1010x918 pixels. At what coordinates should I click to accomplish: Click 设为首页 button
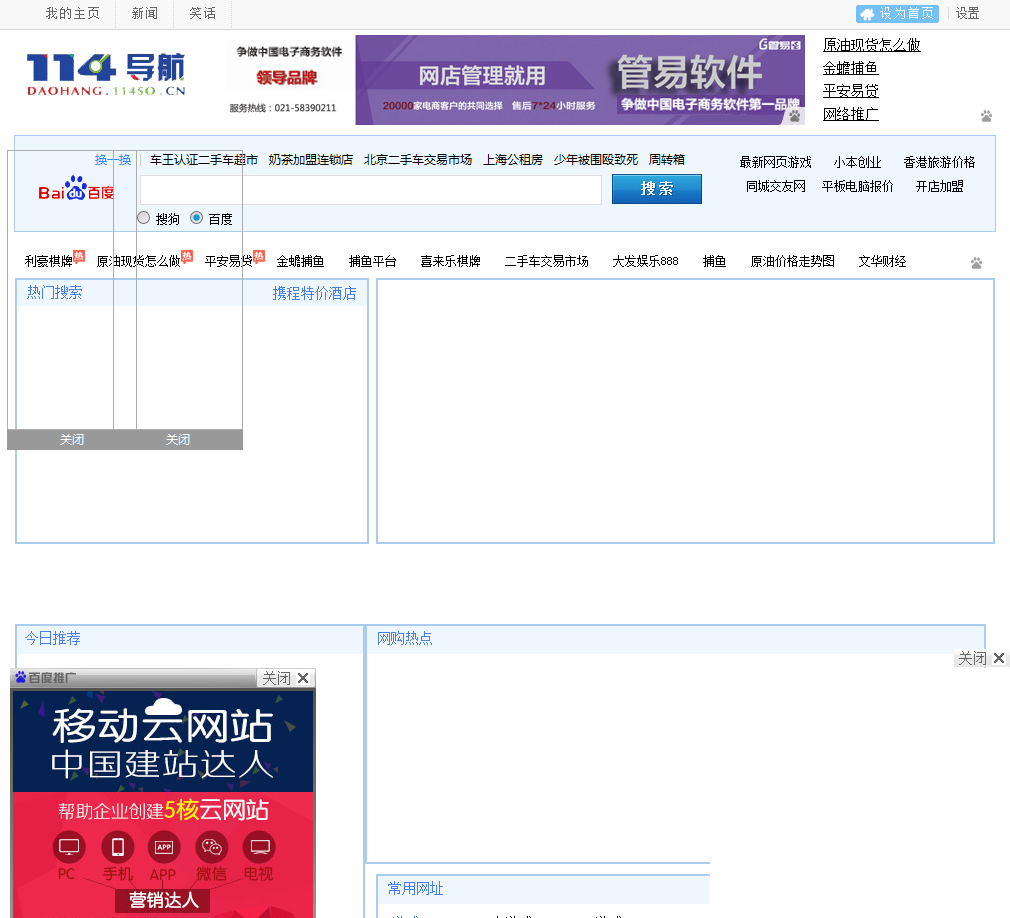(x=897, y=14)
